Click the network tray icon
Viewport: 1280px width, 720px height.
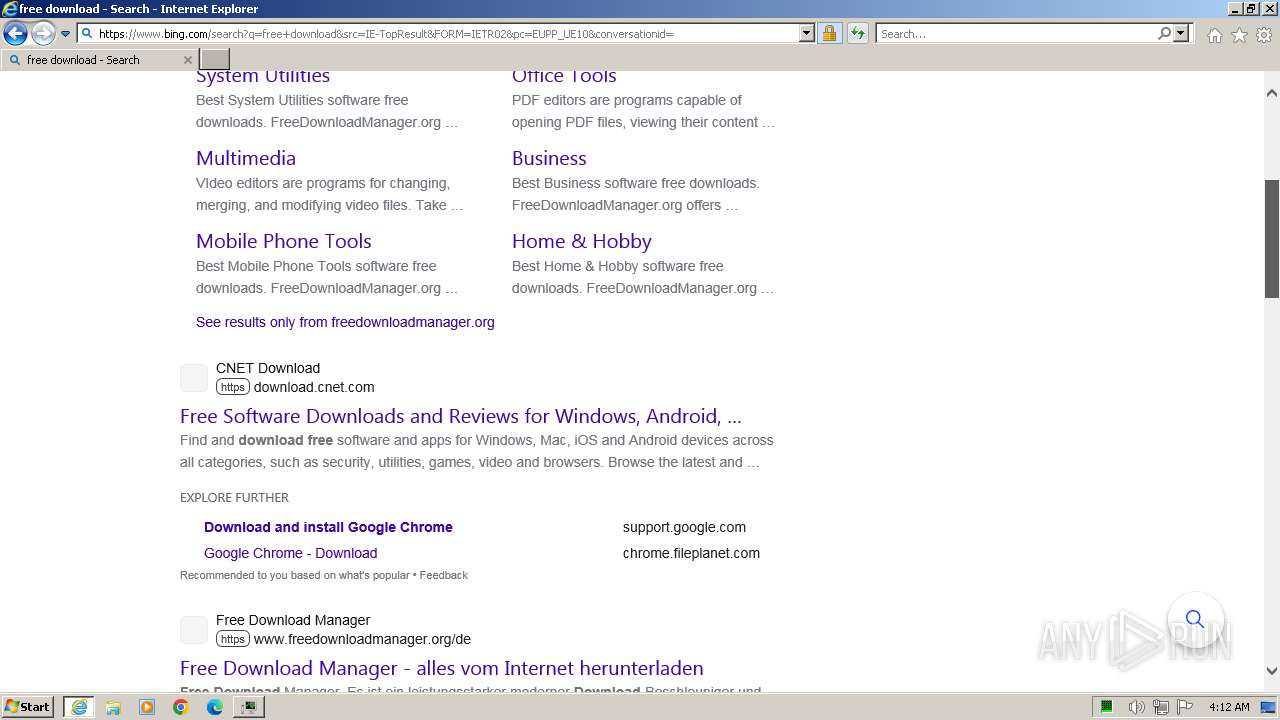[x=1161, y=707]
